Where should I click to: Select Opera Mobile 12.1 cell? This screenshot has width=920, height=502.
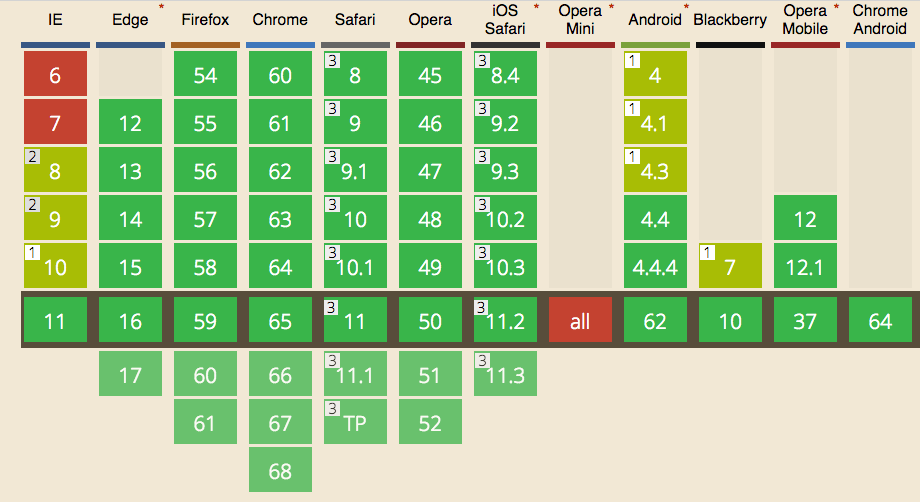click(x=805, y=267)
